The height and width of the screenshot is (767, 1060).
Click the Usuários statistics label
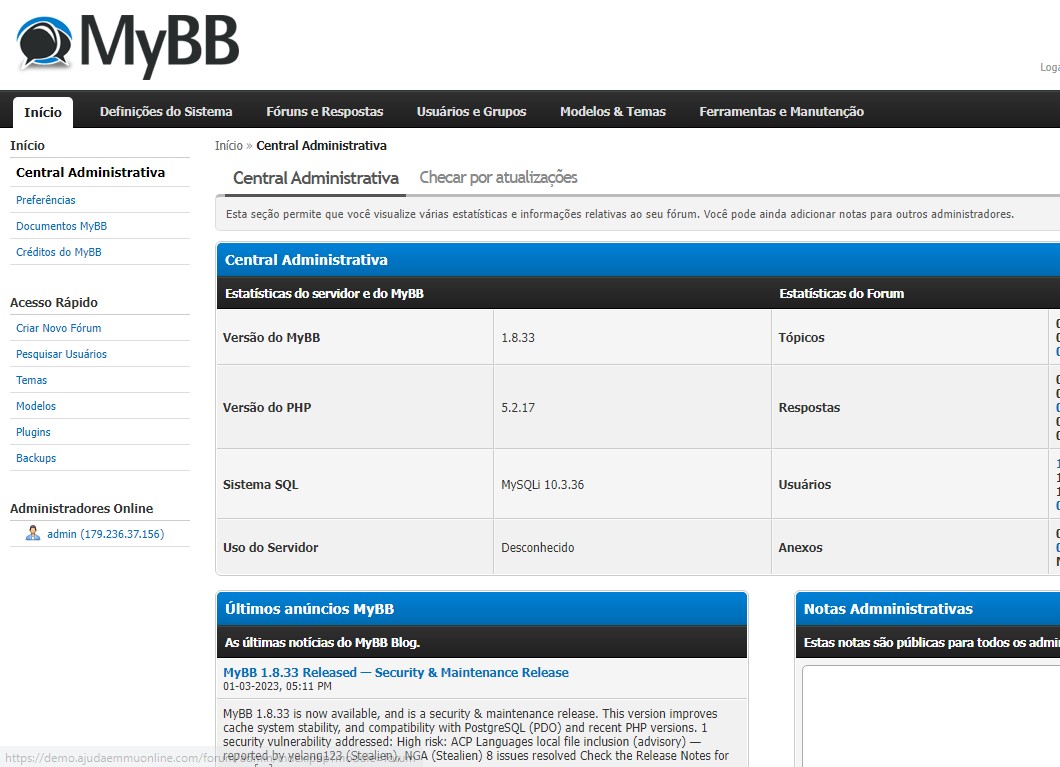804,485
